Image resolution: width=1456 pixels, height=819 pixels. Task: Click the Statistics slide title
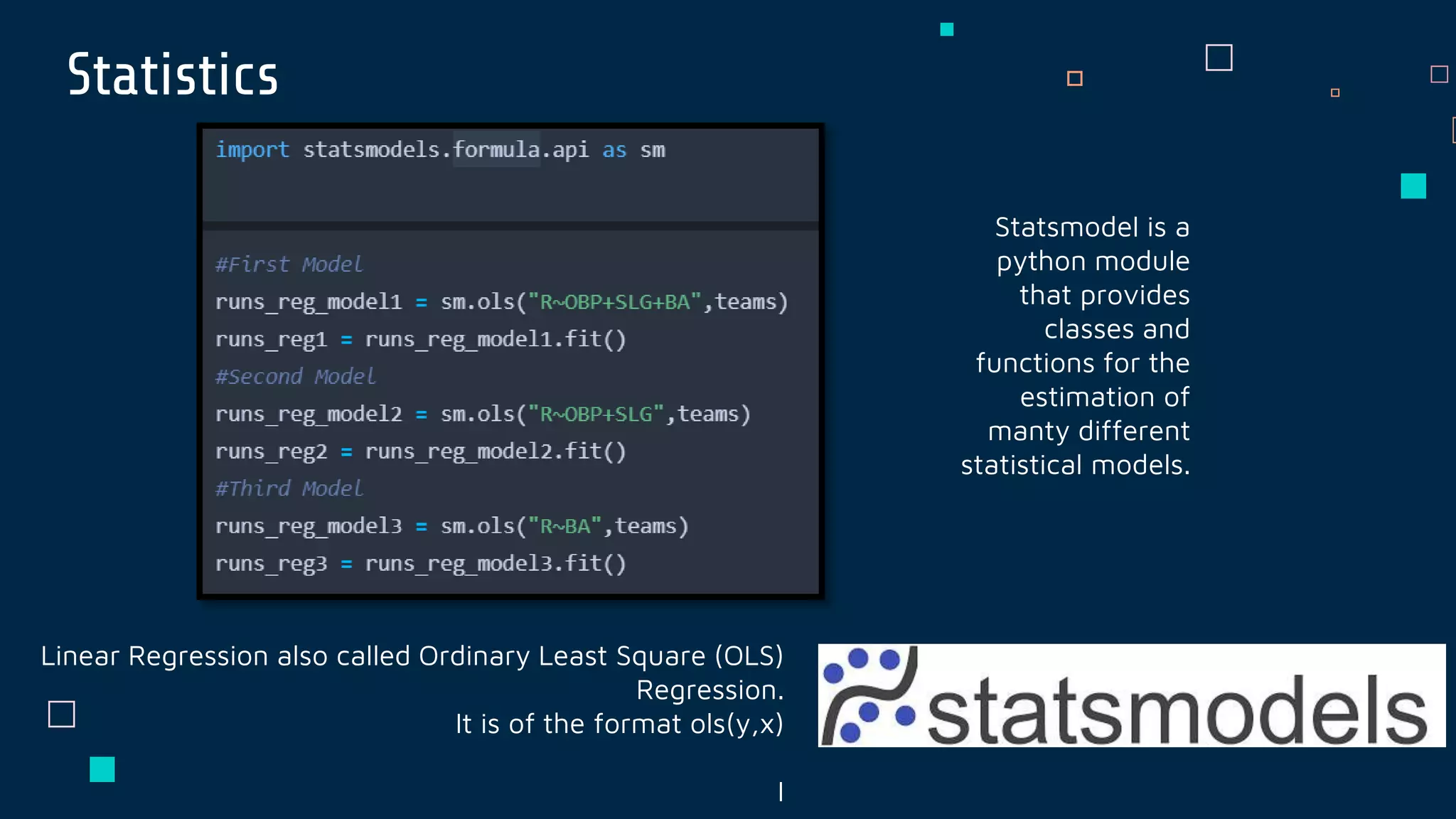[173, 75]
